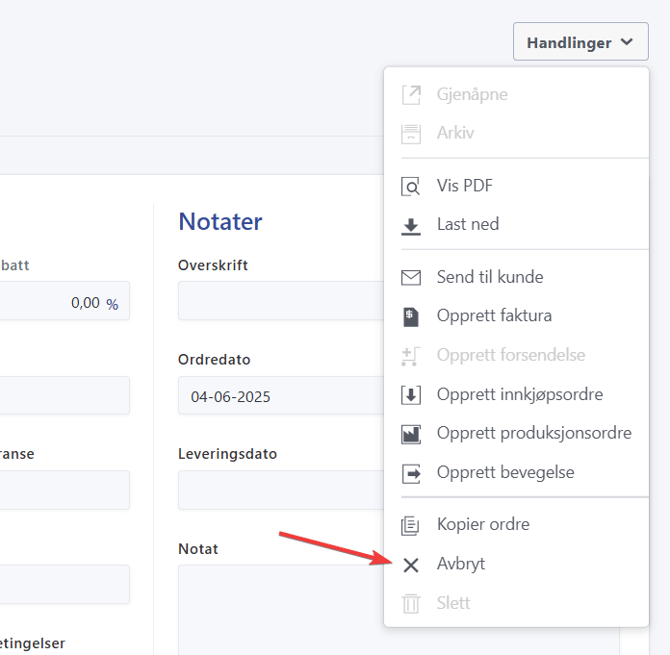This screenshot has height=655, width=670.
Task: Click the invoice icon beside Opprett faktura
Action: pyautogui.click(x=411, y=317)
